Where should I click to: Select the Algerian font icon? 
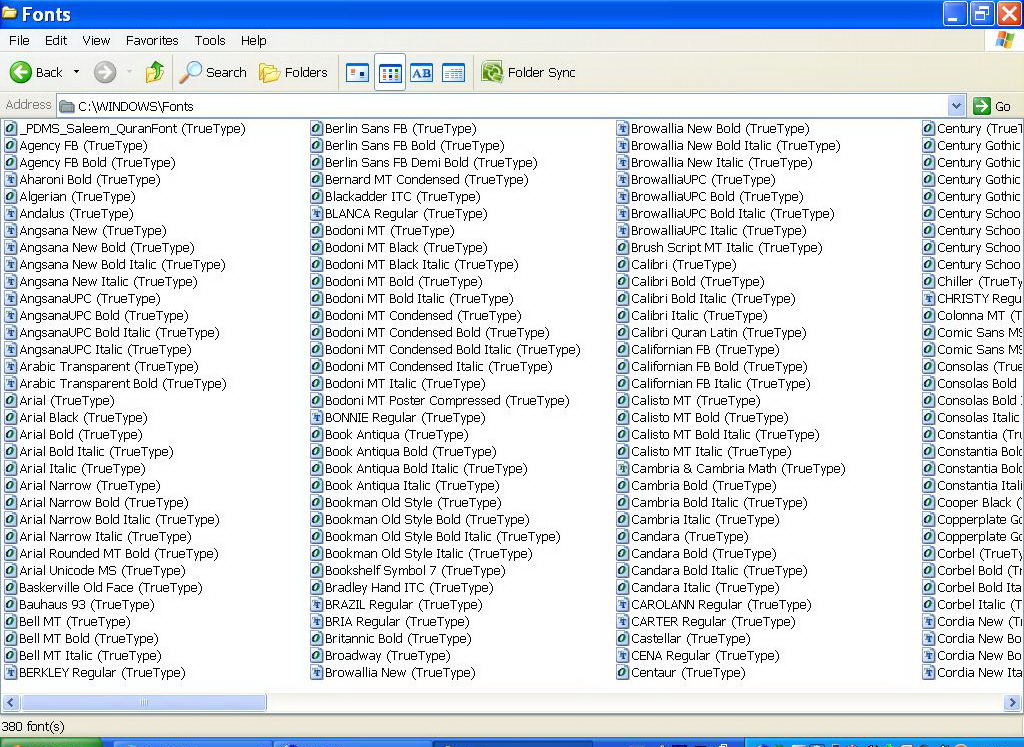[x=10, y=196]
